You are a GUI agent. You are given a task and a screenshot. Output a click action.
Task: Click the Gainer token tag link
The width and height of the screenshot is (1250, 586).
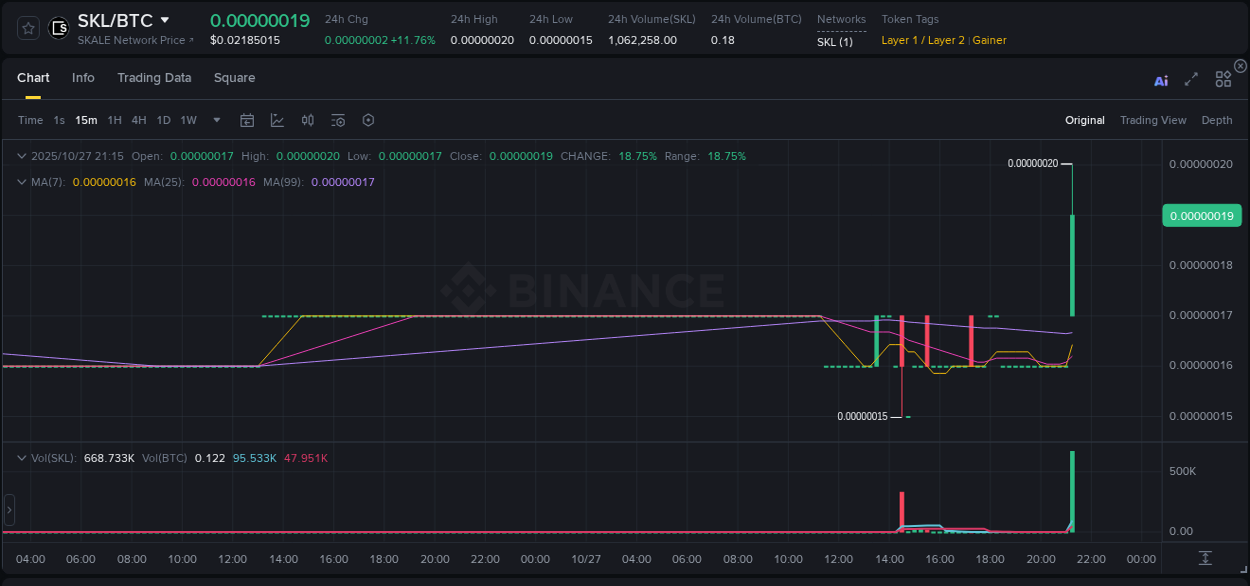point(989,40)
